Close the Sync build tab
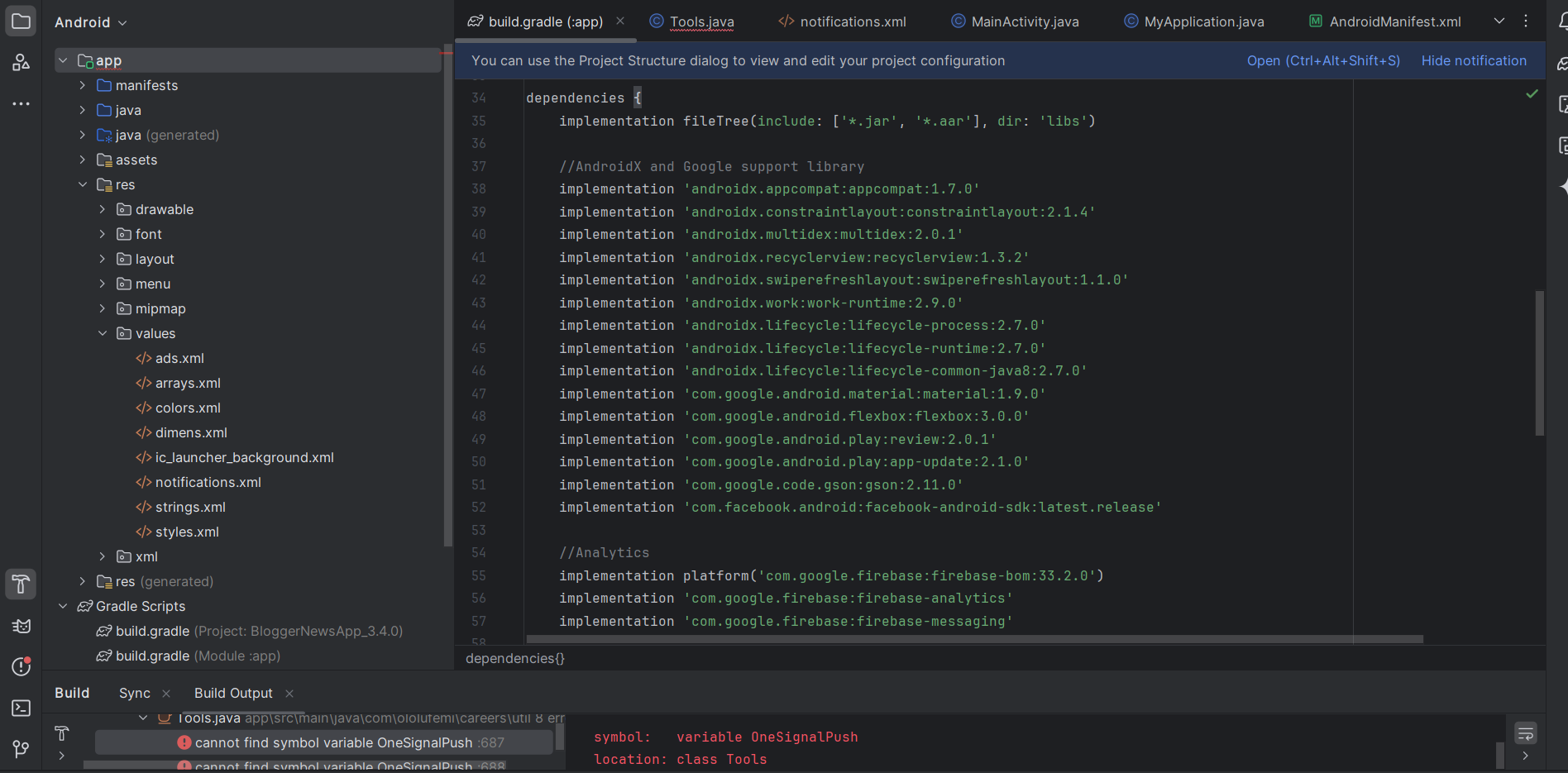 click(166, 694)
